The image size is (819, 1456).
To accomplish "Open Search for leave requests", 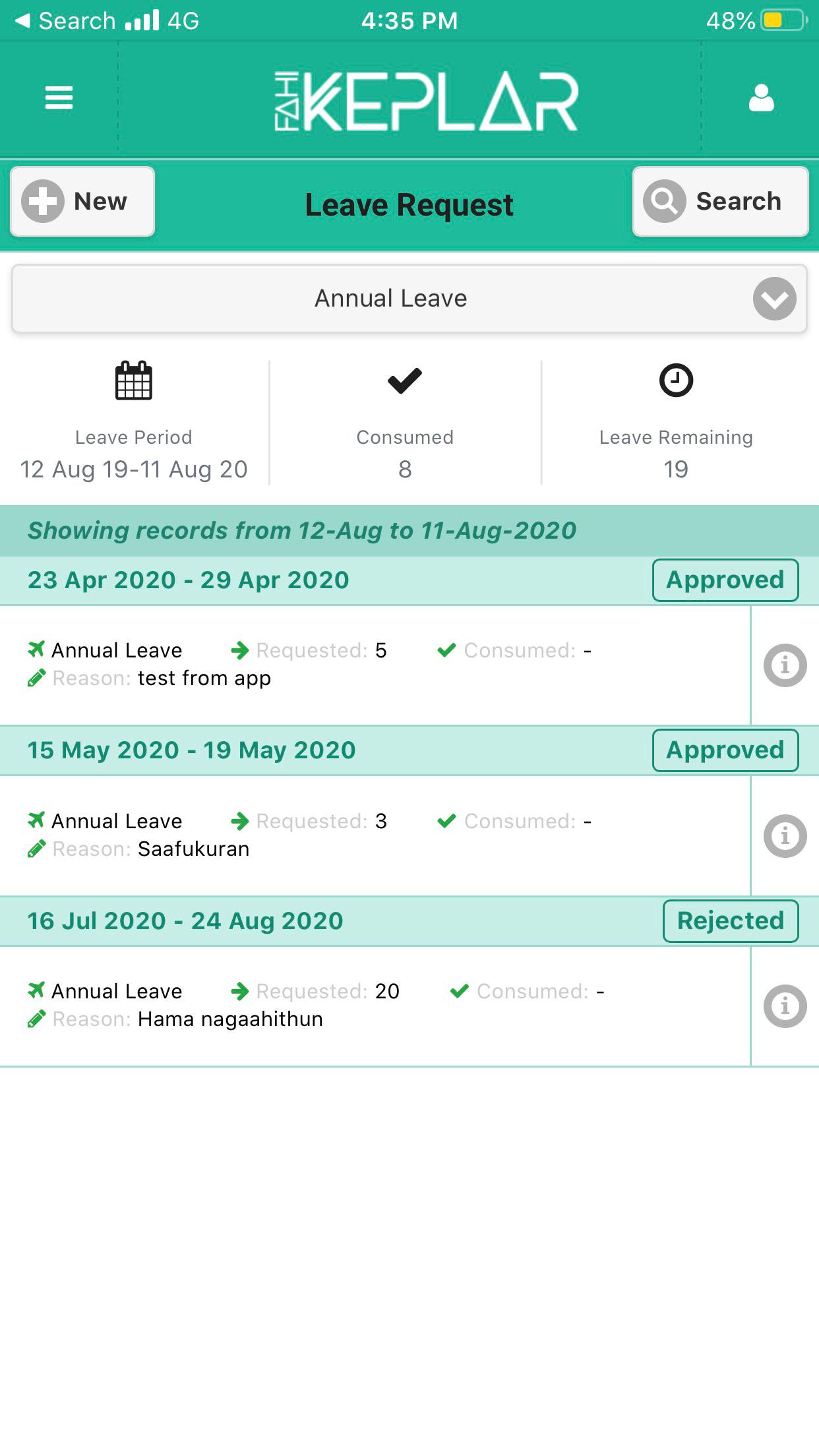I will click(x=720, y=201).
